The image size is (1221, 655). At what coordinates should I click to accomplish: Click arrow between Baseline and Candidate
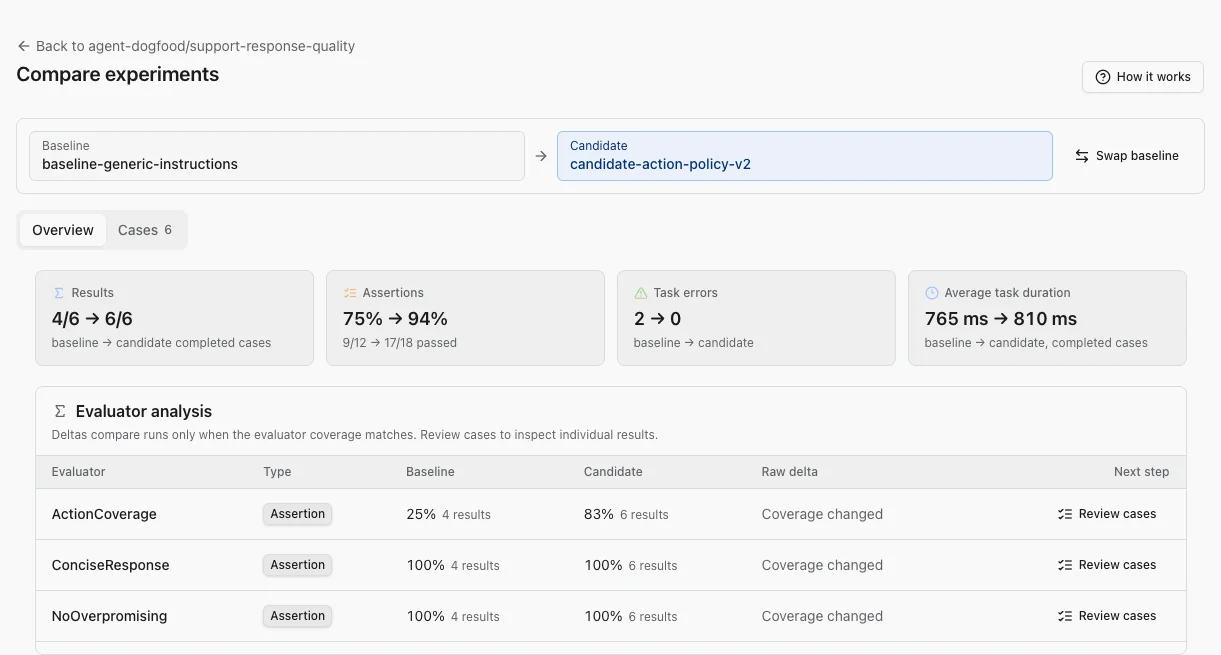(x=541, y=156)
